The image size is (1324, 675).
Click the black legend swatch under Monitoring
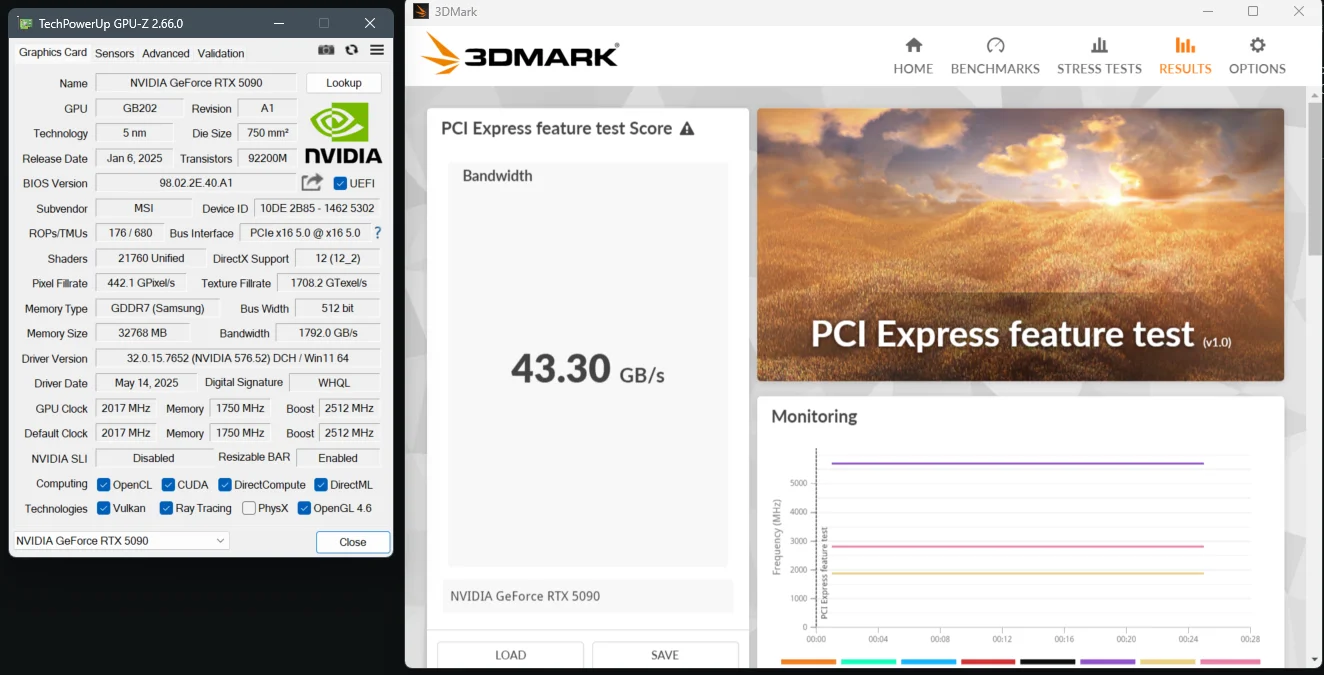pos(1048,662)
